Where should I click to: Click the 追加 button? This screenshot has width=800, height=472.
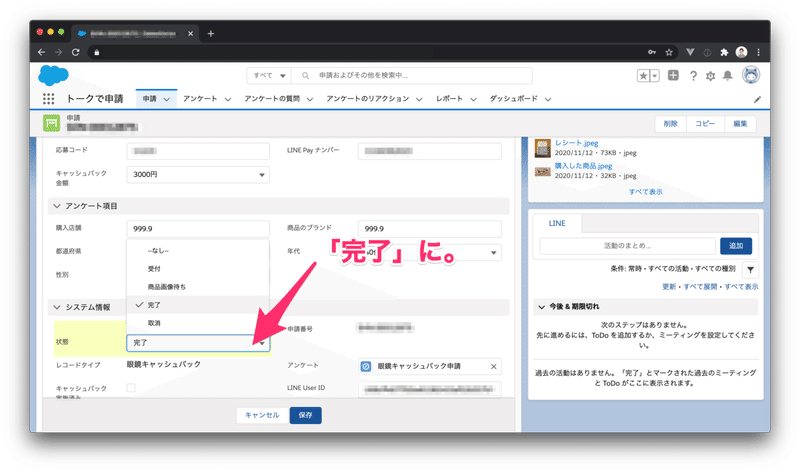click(736, 246)
